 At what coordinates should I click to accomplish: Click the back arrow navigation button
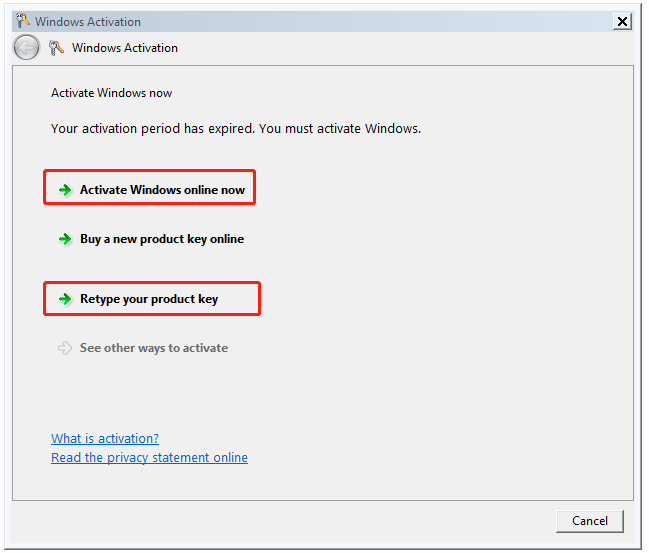(26, 48)
